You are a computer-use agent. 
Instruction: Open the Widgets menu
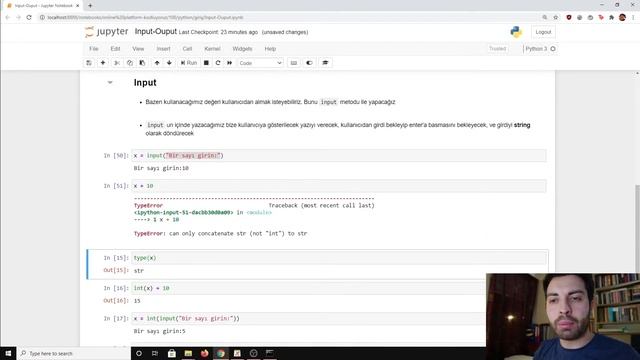click(x=242, y=49)
